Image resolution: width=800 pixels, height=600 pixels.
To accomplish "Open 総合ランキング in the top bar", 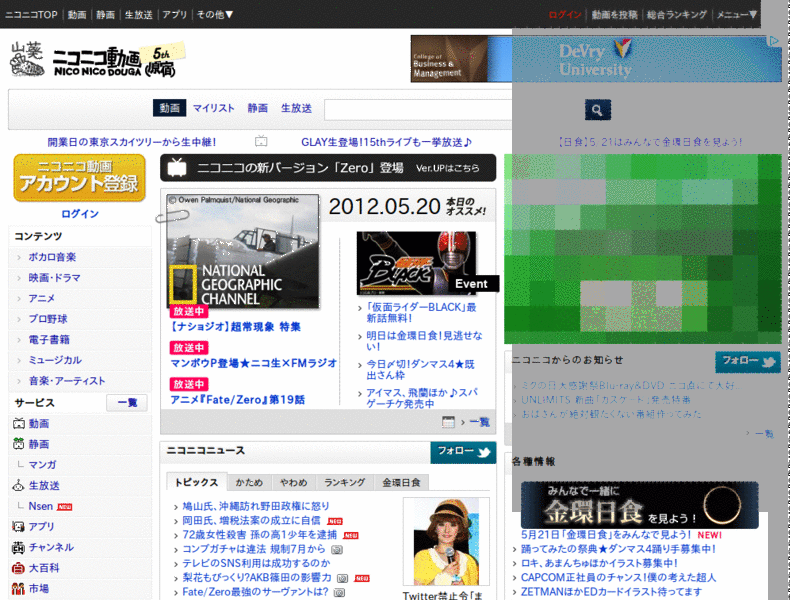I will click(x=677, y=15).
